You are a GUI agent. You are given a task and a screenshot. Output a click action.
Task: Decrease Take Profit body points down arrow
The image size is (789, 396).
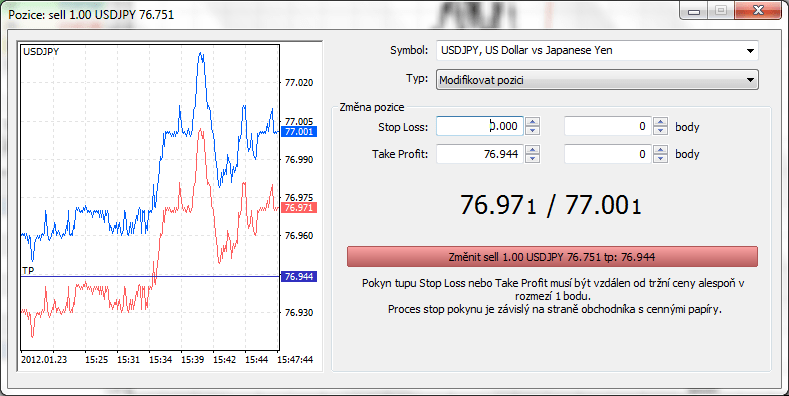coord(661,159)
